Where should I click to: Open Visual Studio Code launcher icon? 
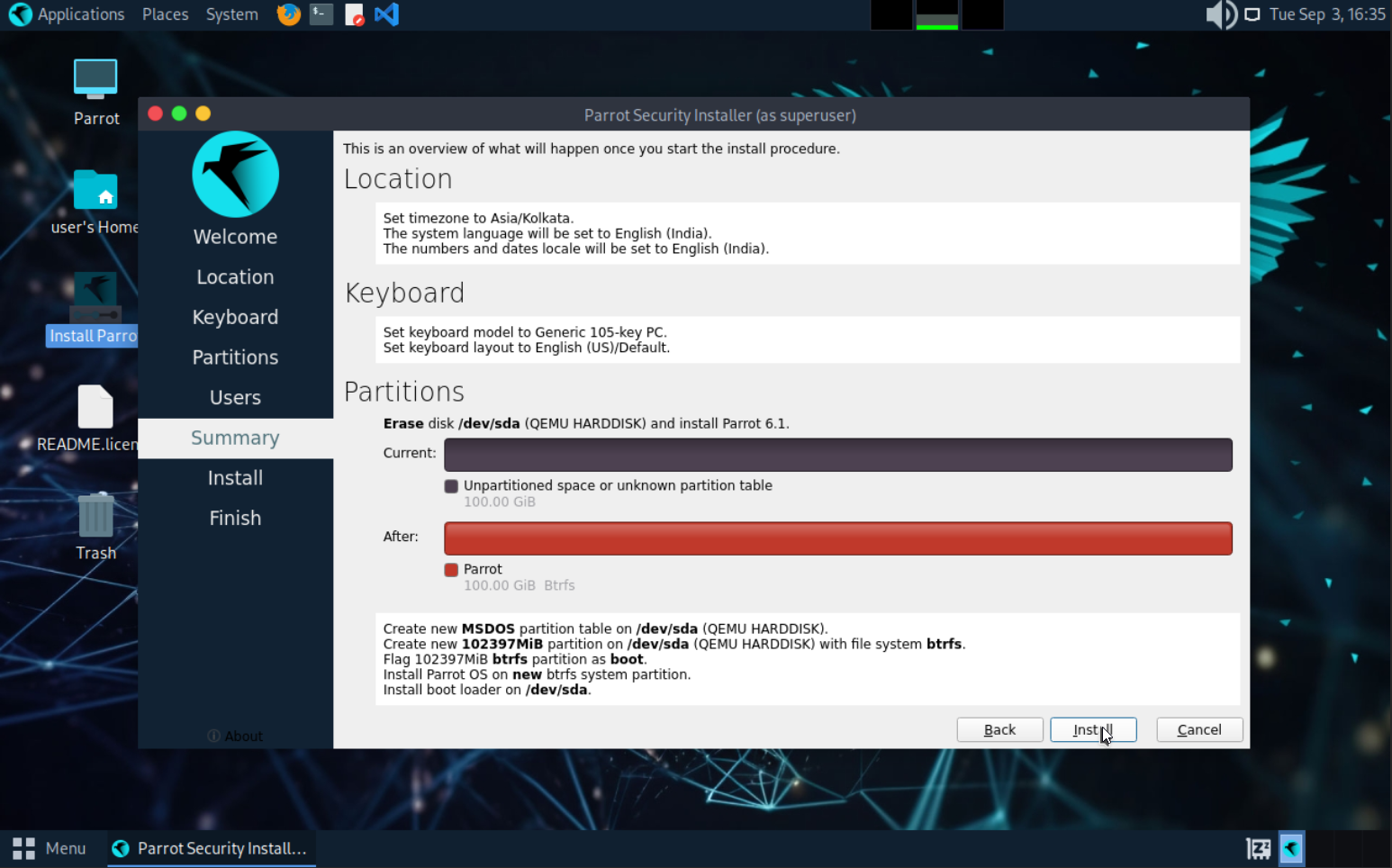click(x=387, y=14)
